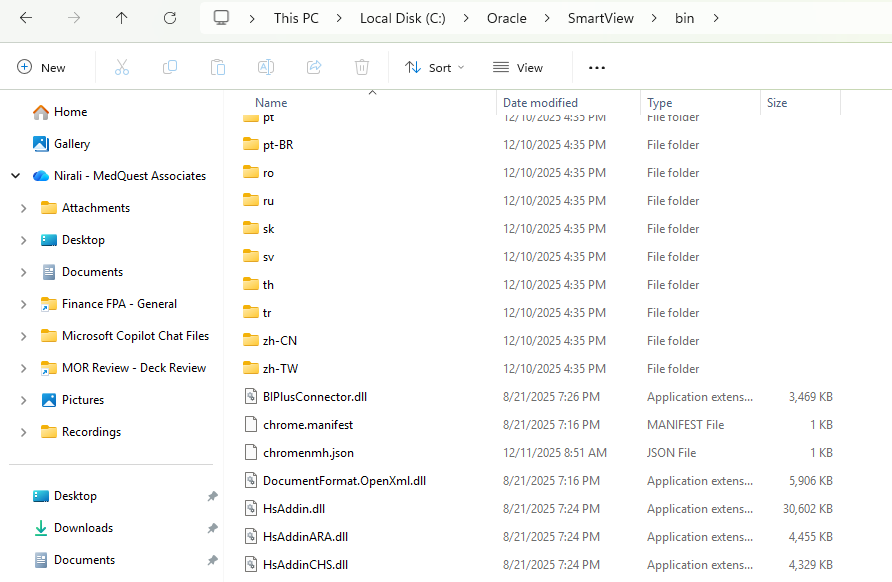
Task: Expand MOR Review - Deck Review node
Action: (23, 368)
